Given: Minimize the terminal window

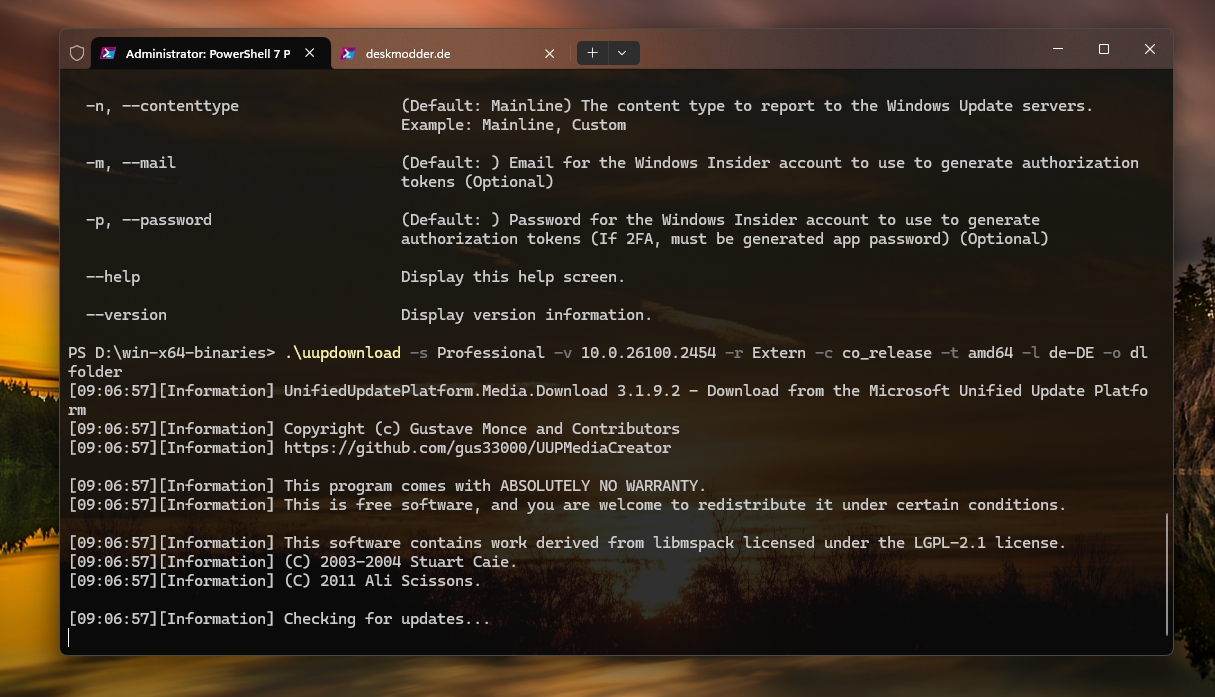Looking at the screenshot, I should click(x=1058, y=49).
